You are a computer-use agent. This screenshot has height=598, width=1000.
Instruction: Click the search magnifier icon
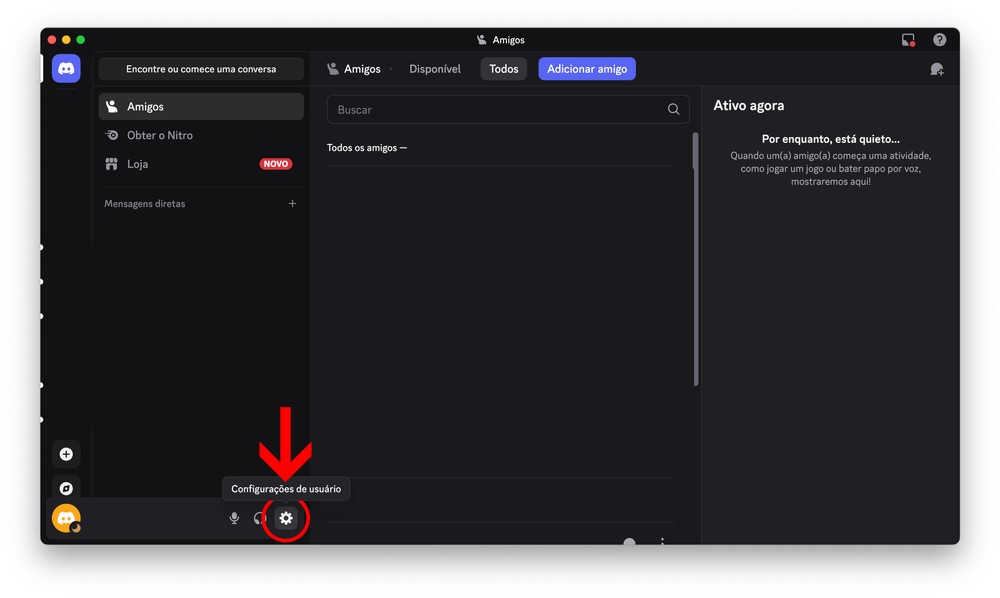[673, 110]
